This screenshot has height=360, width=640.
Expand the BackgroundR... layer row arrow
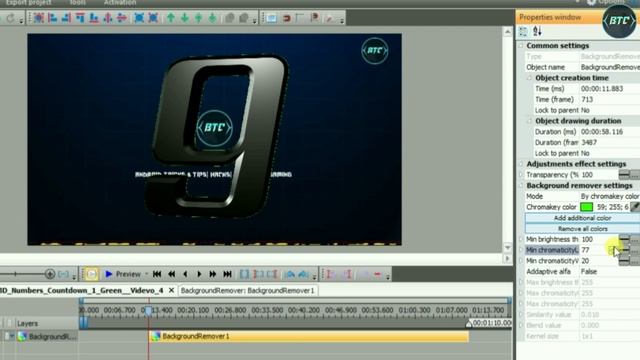coord(11,336)
